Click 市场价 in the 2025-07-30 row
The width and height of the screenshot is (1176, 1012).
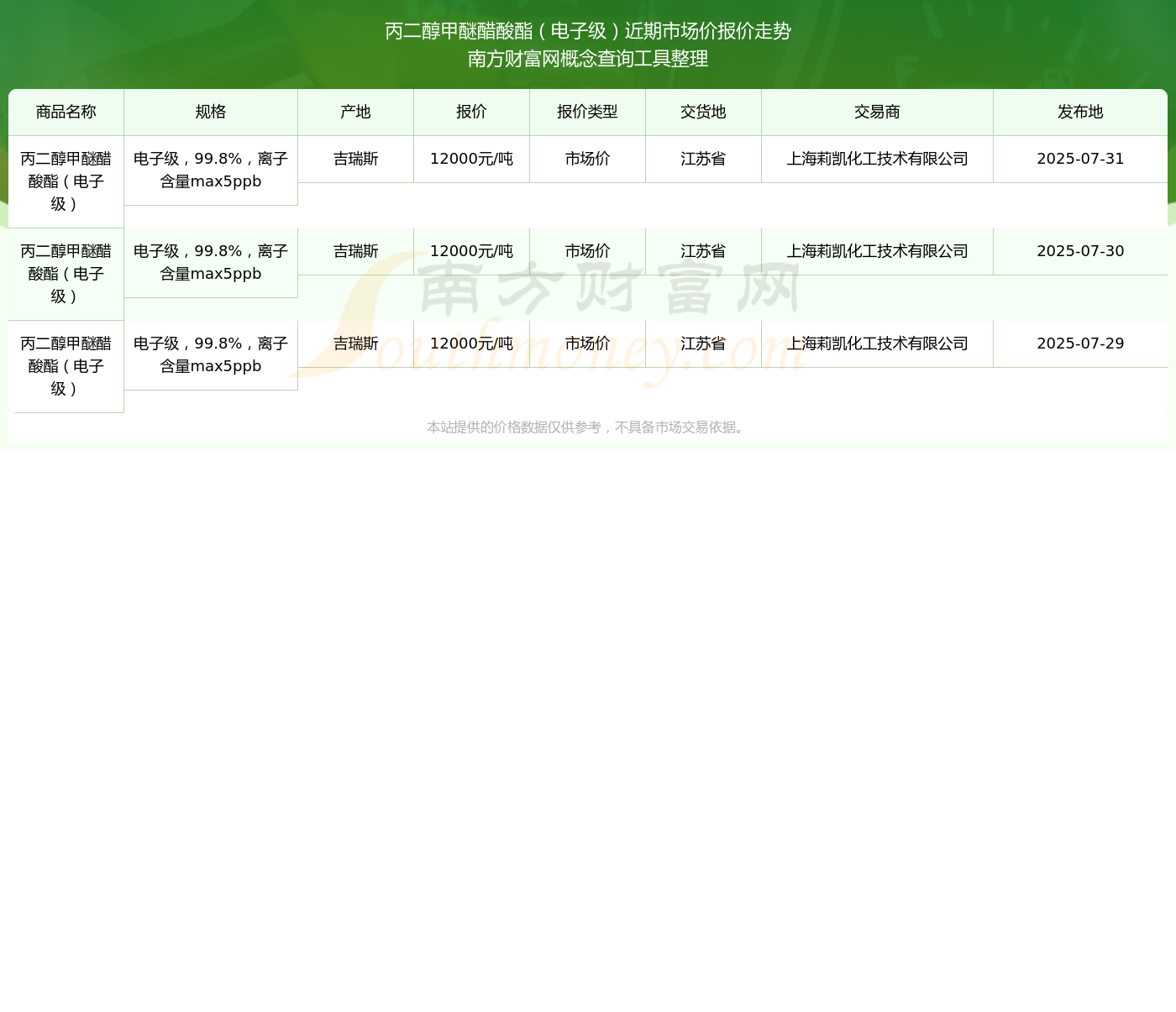pyautogui.click(x=588, y=251)
